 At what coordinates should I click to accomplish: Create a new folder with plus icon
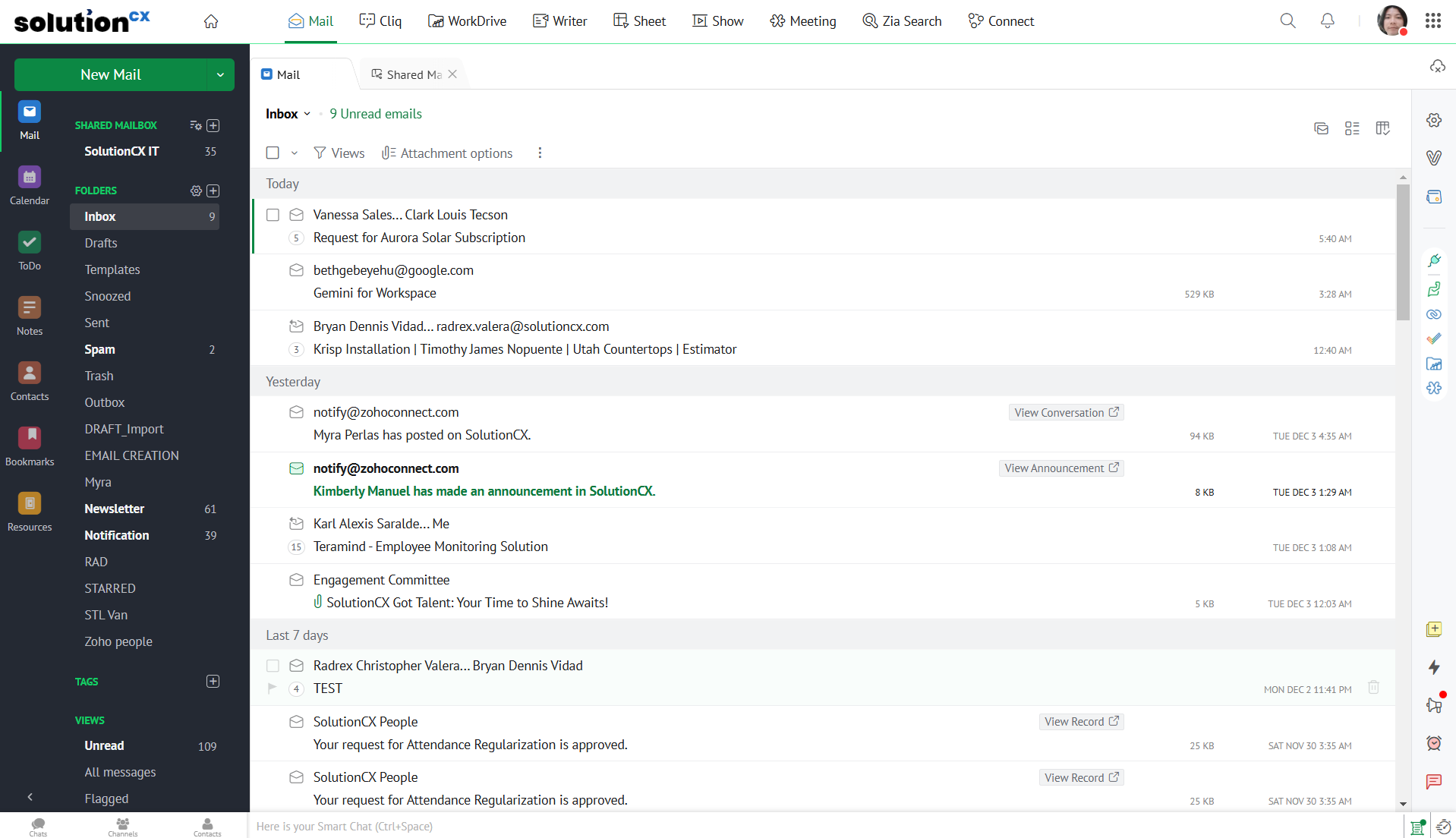click(213, 191)
